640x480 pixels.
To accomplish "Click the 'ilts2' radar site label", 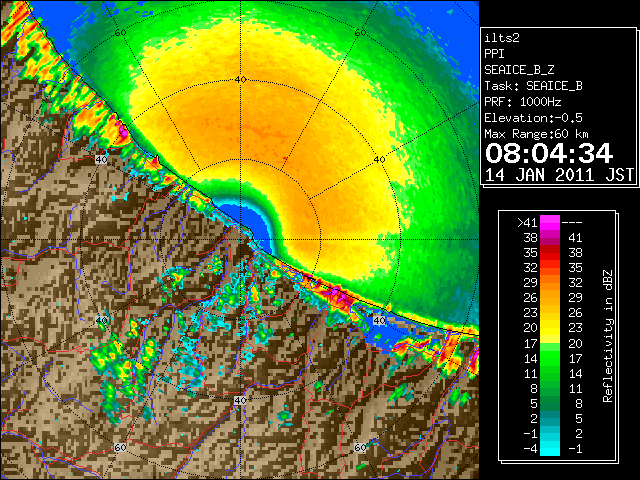I will (x=502, y=38).
